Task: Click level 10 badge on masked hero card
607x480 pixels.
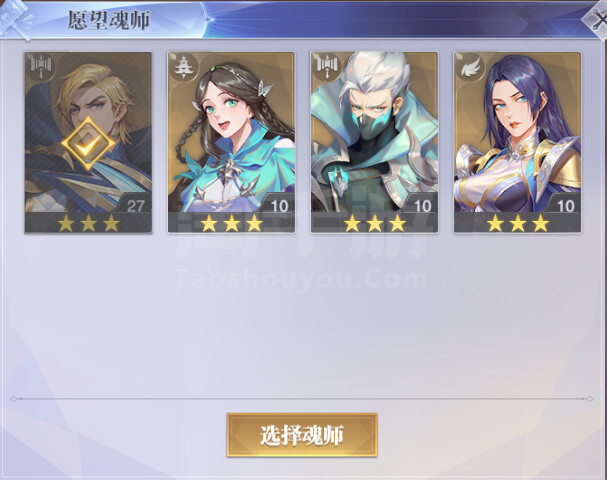Action: 422,205
